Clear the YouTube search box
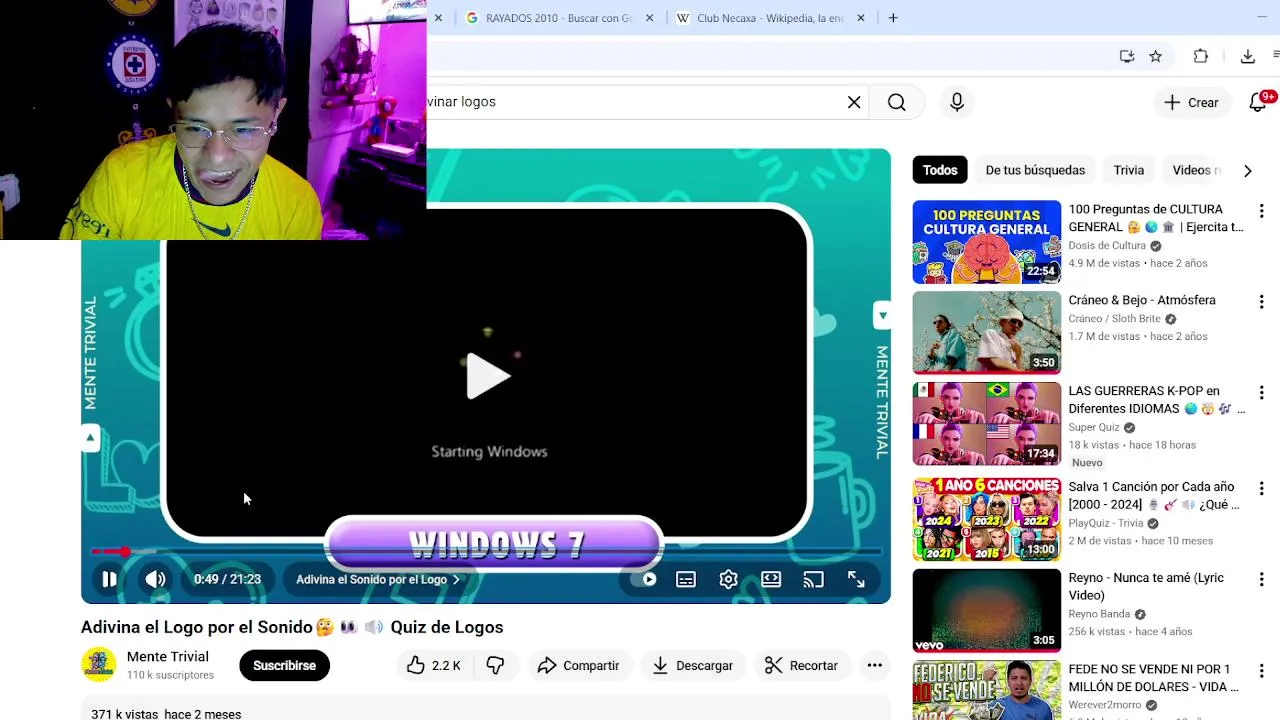This screenshot has width=1280, height=720. click(854, 102)
